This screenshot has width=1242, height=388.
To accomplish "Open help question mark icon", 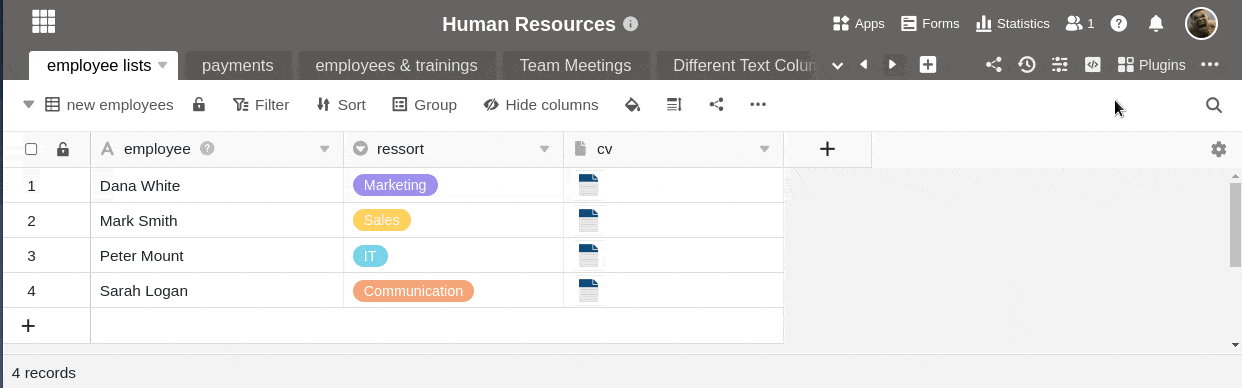I will click(1119, 23).
